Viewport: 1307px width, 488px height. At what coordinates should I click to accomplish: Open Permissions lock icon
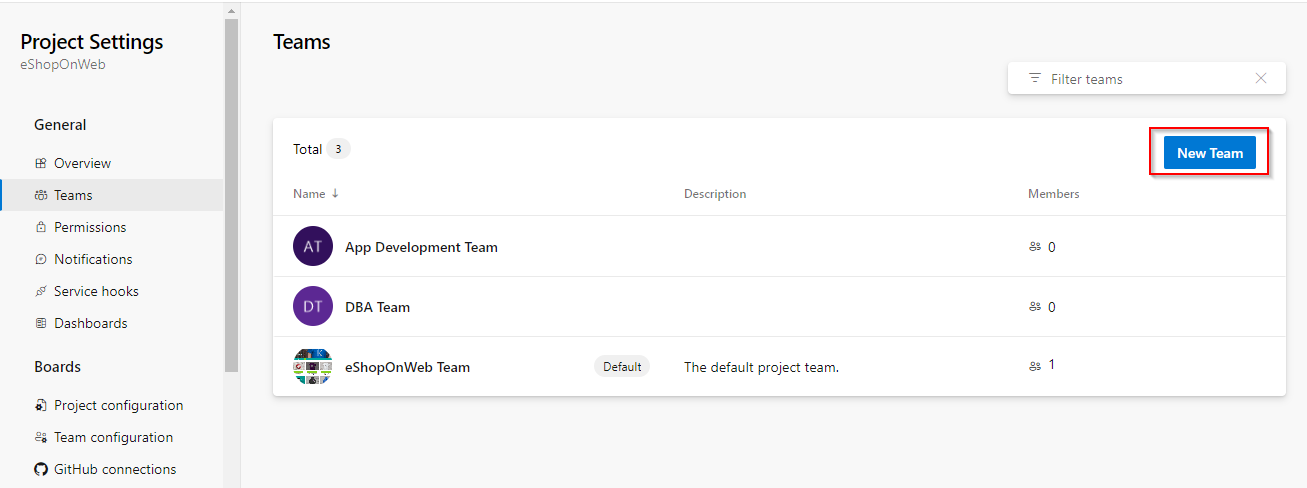(41, 227)
